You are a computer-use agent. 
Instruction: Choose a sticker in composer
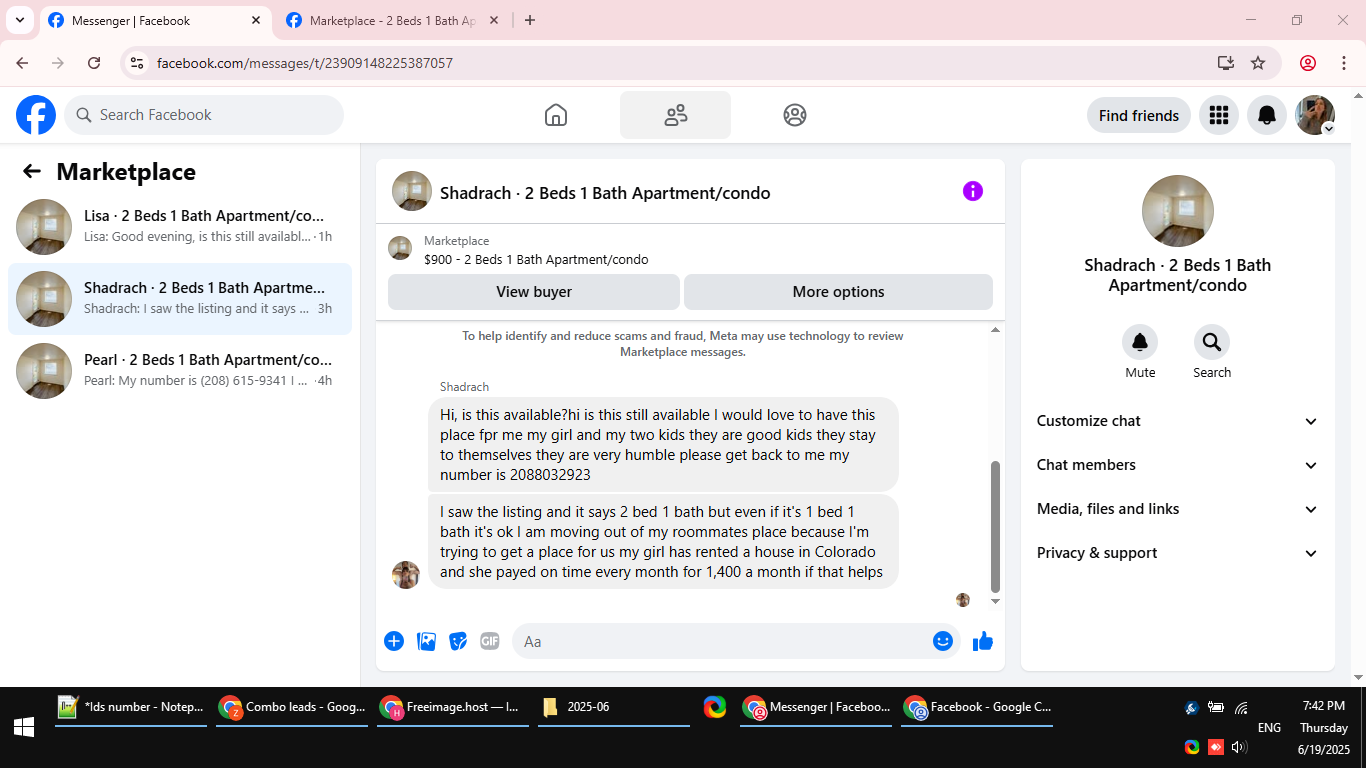coord(458,641)
